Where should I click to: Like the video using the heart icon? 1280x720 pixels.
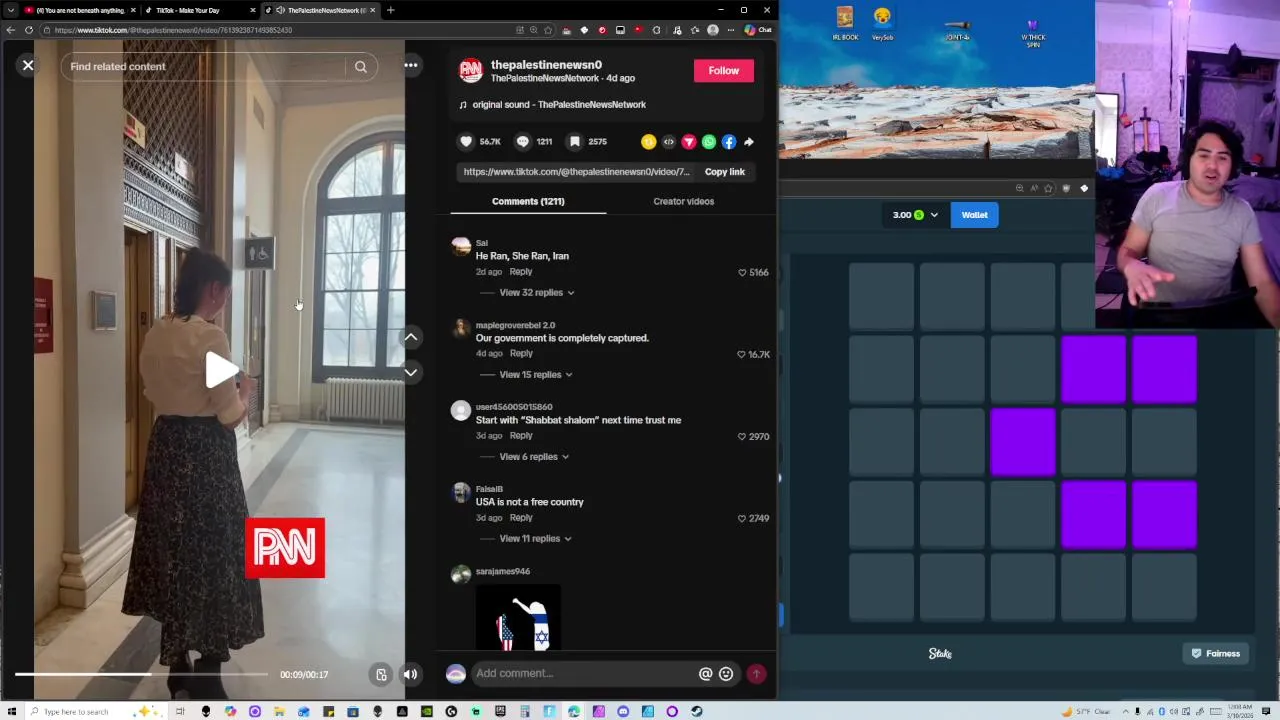click(466, 142)
